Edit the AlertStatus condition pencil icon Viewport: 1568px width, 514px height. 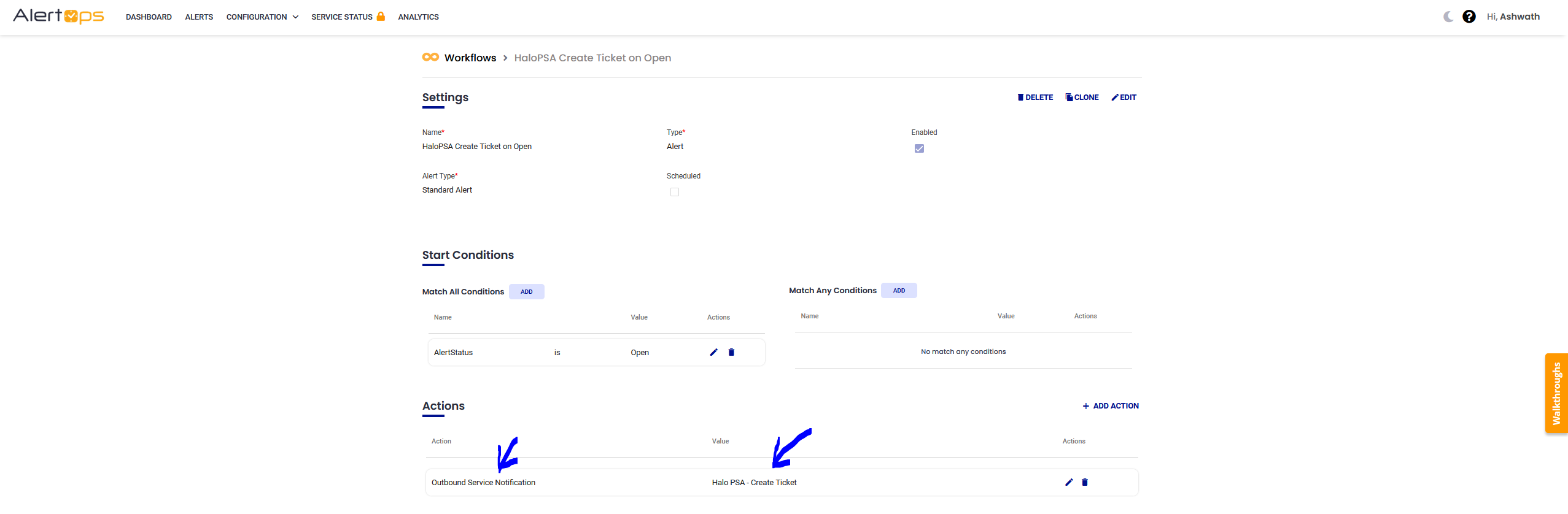(x=713, y=352)
